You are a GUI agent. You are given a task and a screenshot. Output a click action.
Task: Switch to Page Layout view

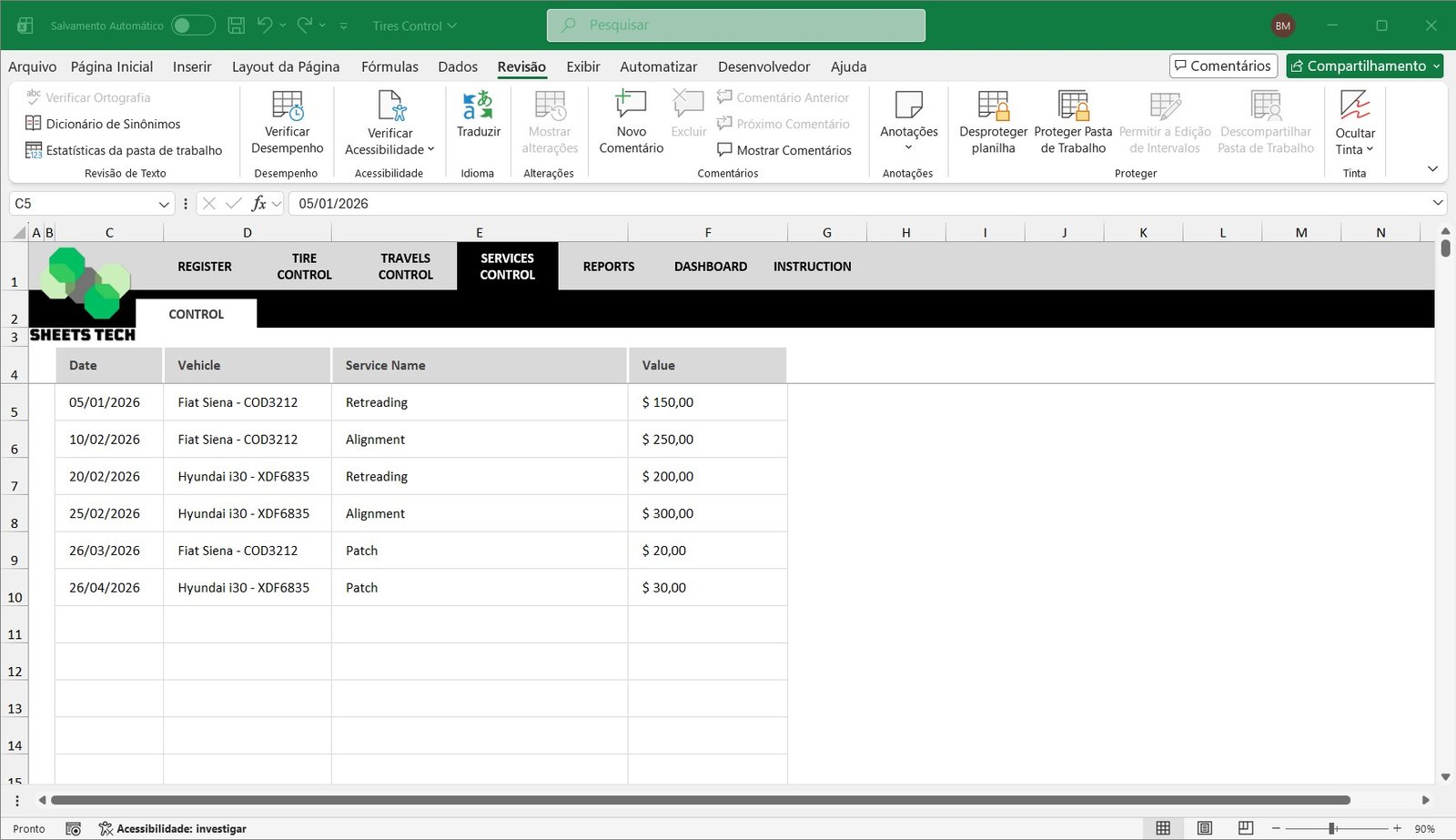1205,828
